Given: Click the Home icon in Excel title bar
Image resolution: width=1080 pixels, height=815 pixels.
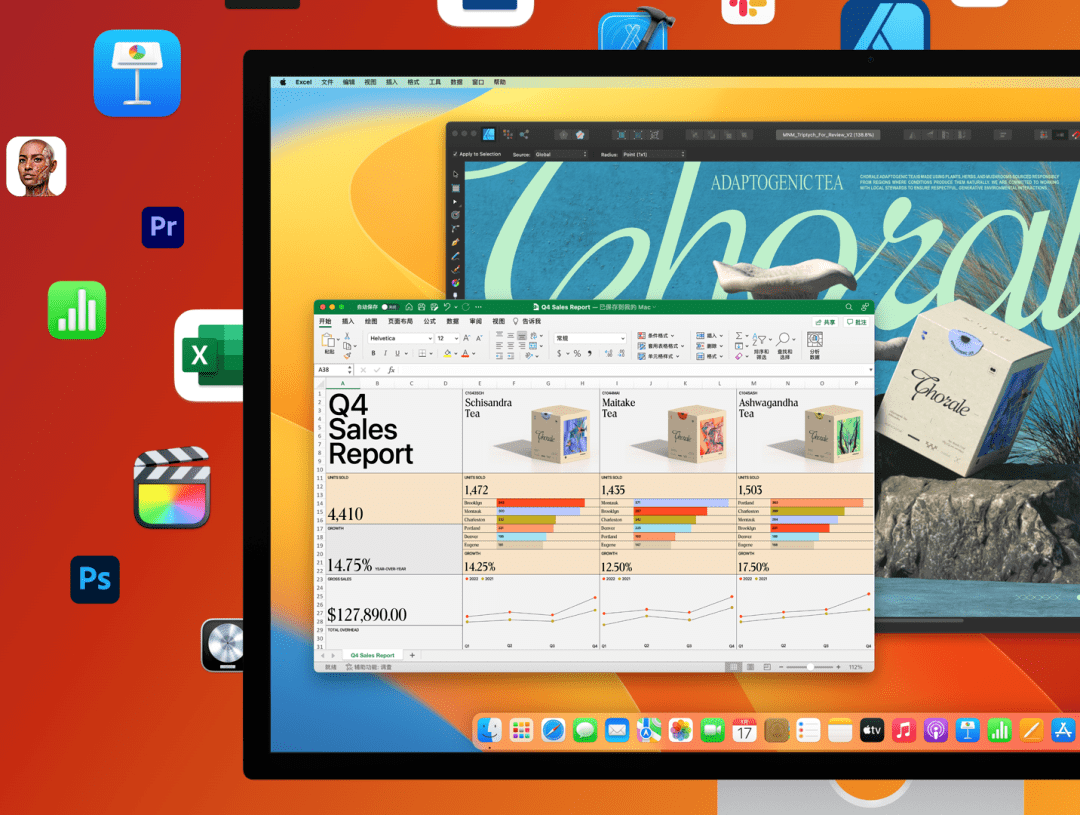Looking at the screenshot, I should coord(409,307).
